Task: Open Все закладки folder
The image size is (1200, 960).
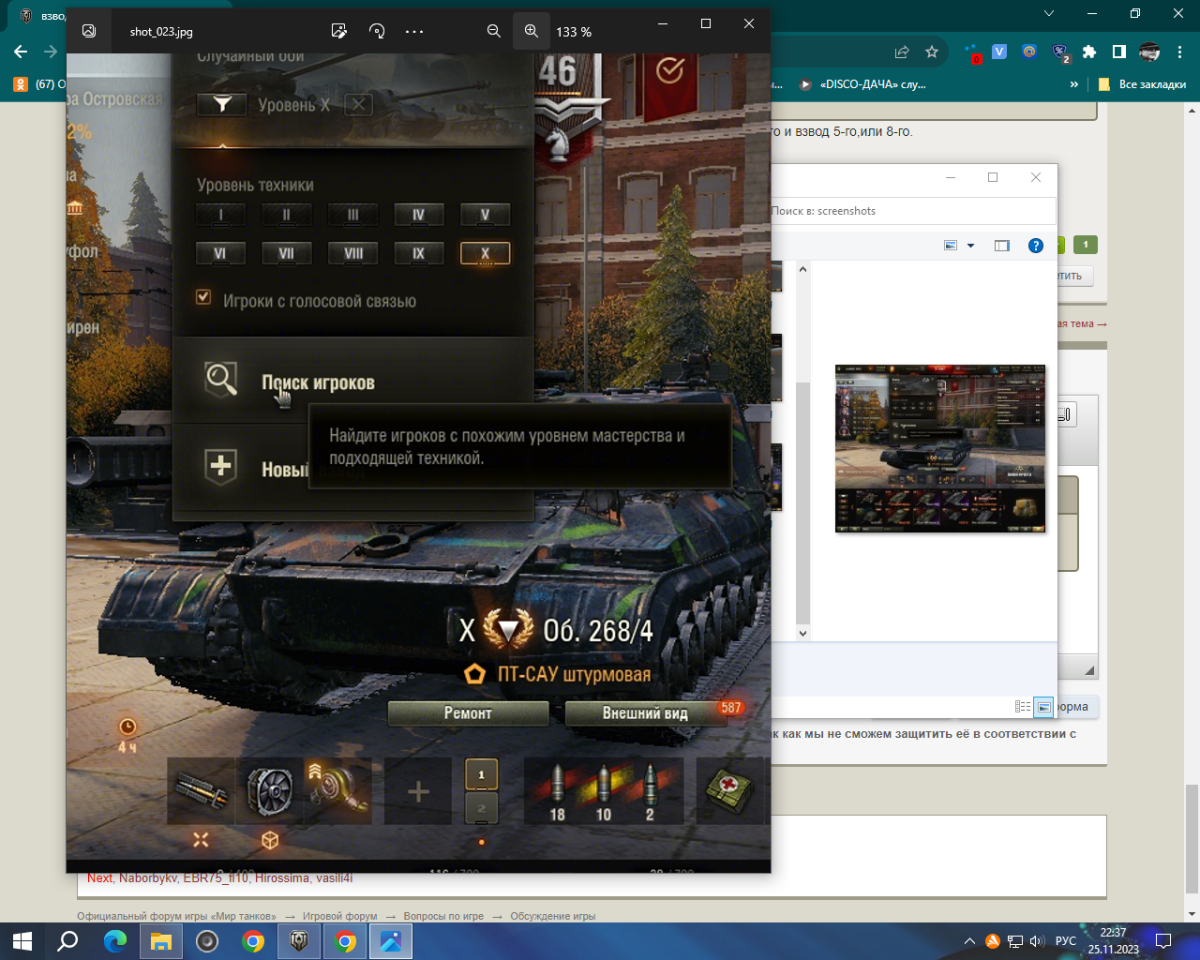Action: click(1142, 85)
